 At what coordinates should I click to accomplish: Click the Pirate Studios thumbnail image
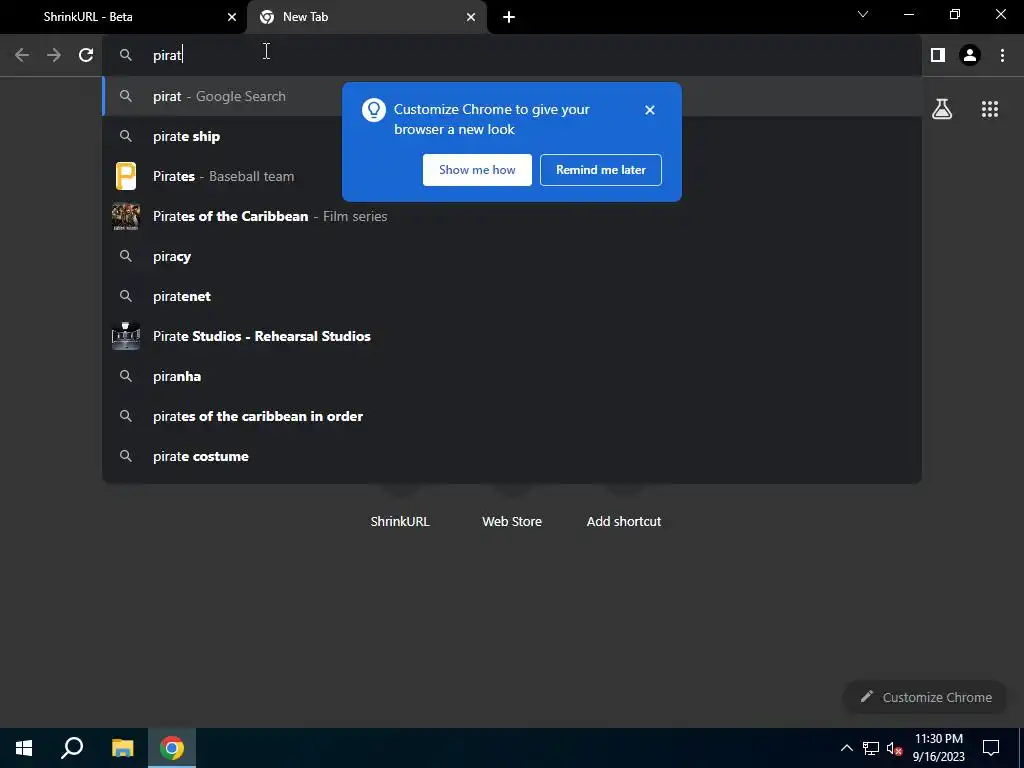click(x=126, y=336)
